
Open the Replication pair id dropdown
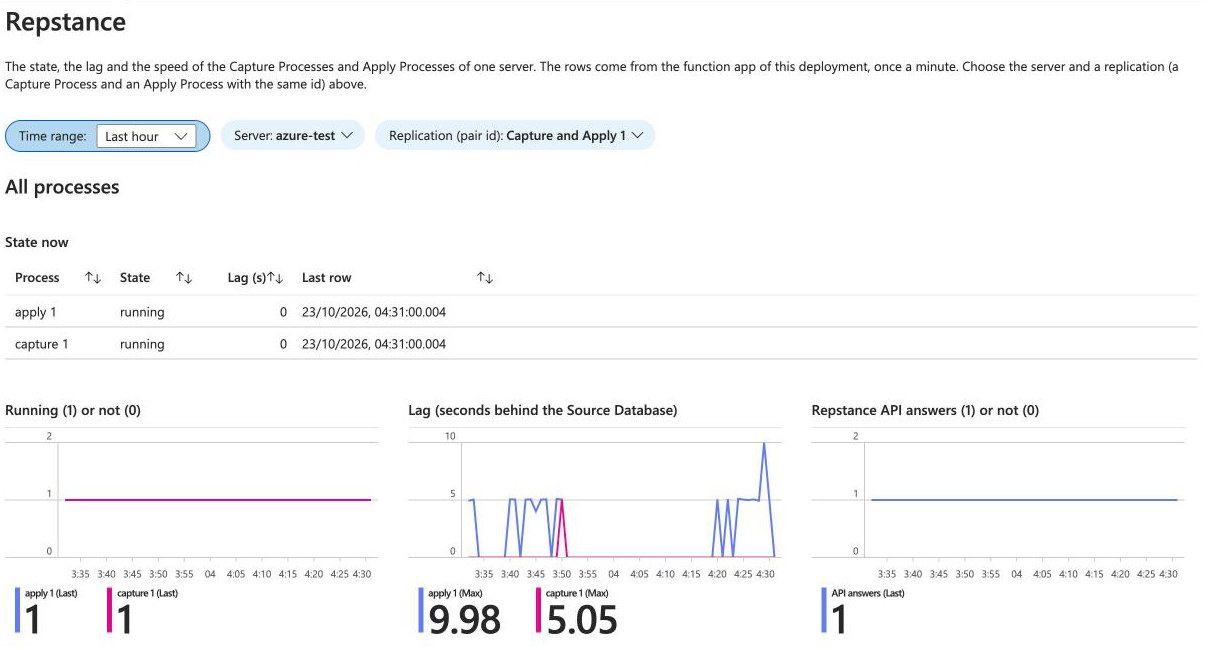pyautogui.click(x=515, y=135)
